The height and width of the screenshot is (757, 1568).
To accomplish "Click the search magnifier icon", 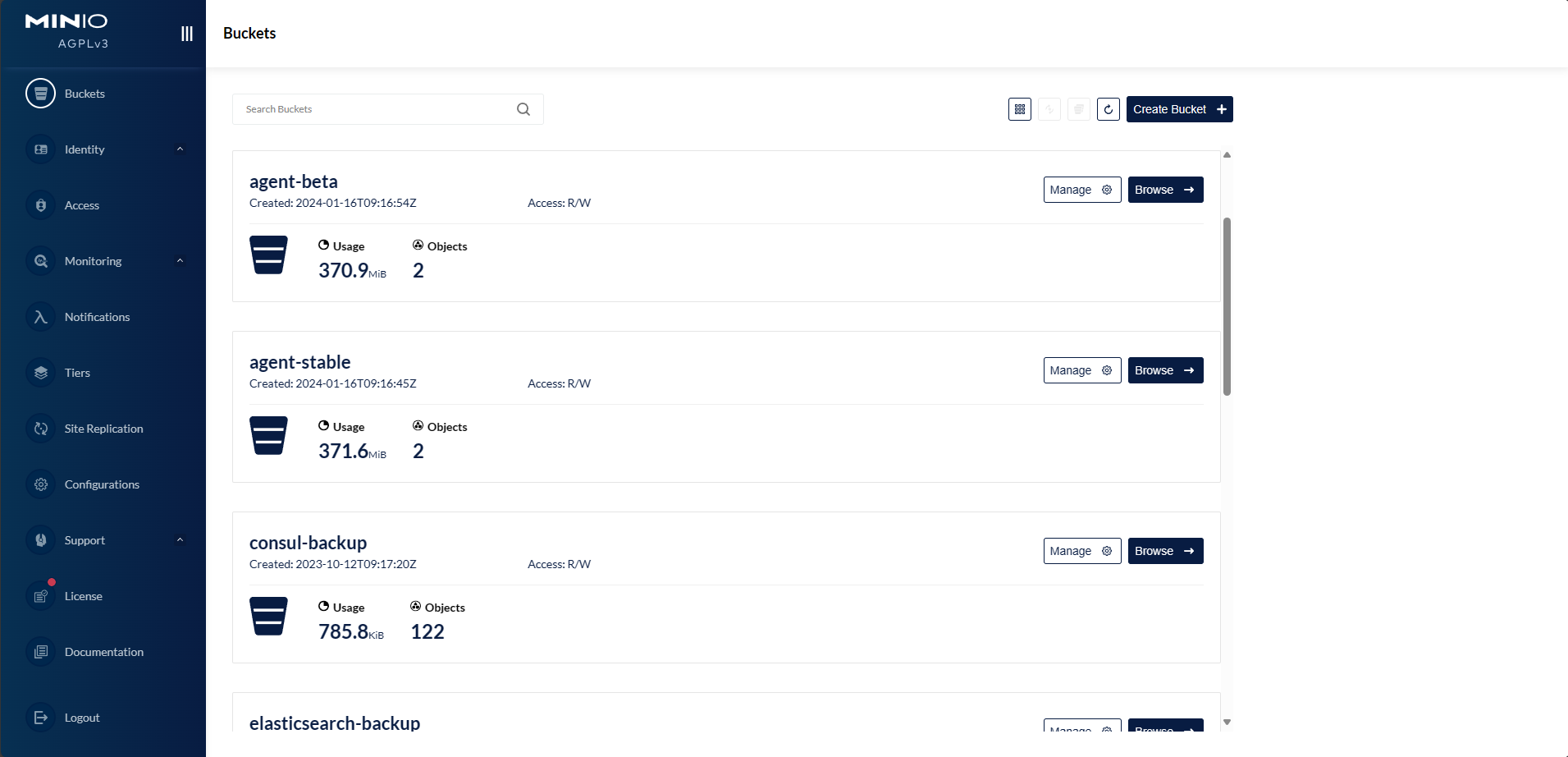I will [523, 109].
